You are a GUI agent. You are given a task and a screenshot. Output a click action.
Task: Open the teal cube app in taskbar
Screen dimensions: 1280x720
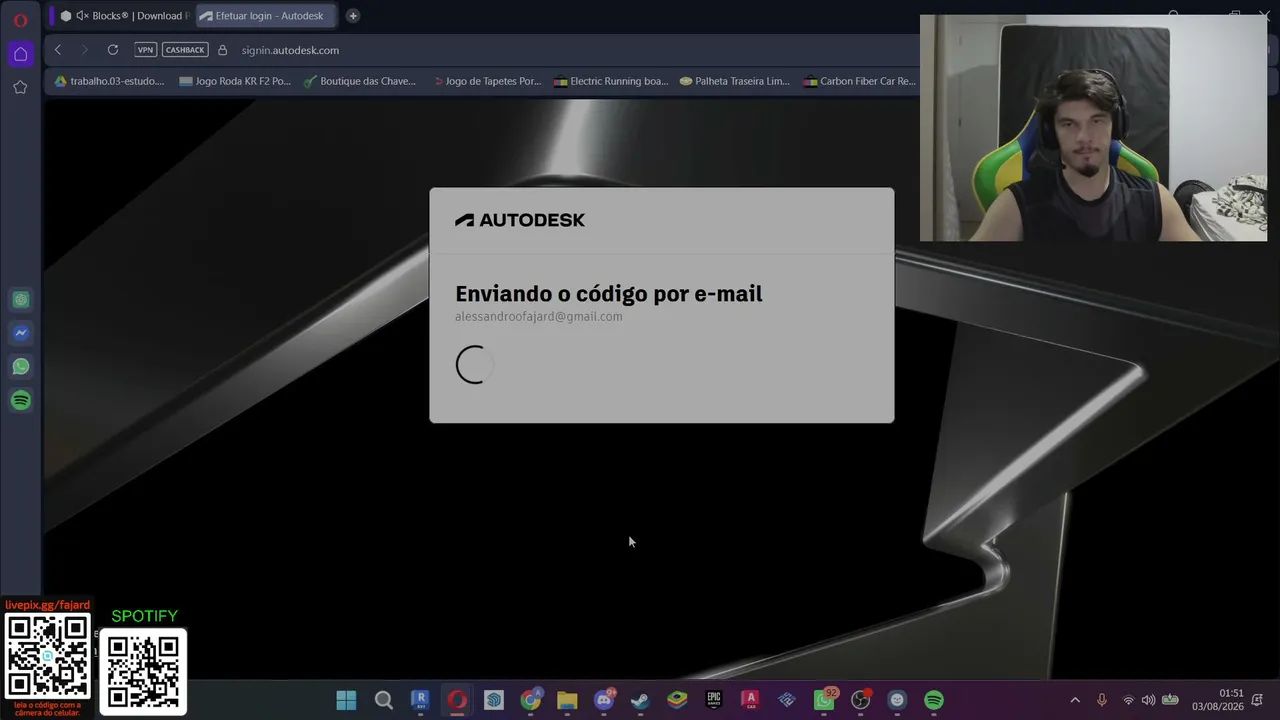pos(494,700)
